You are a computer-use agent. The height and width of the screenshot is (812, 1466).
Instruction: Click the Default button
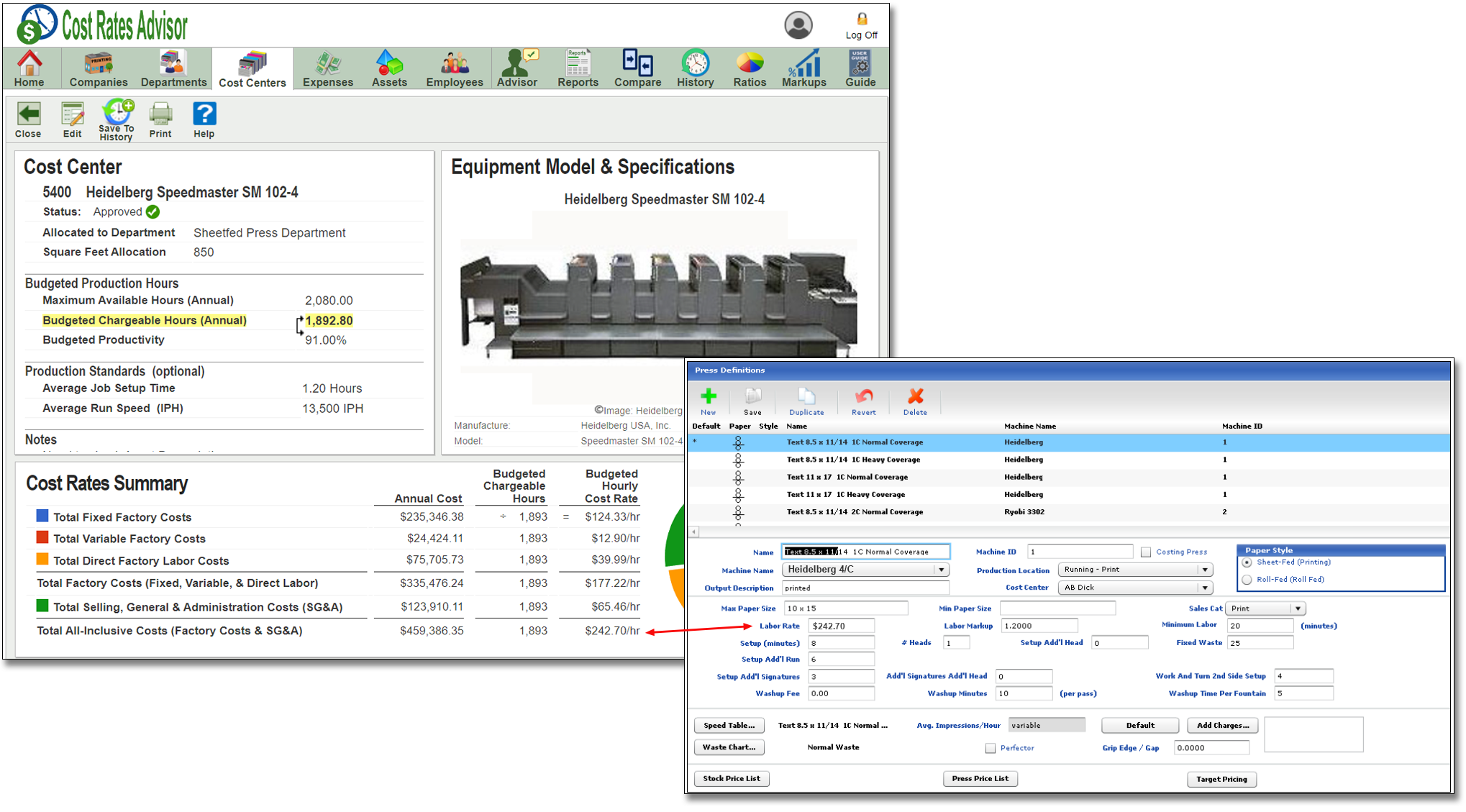(1140, 726)
